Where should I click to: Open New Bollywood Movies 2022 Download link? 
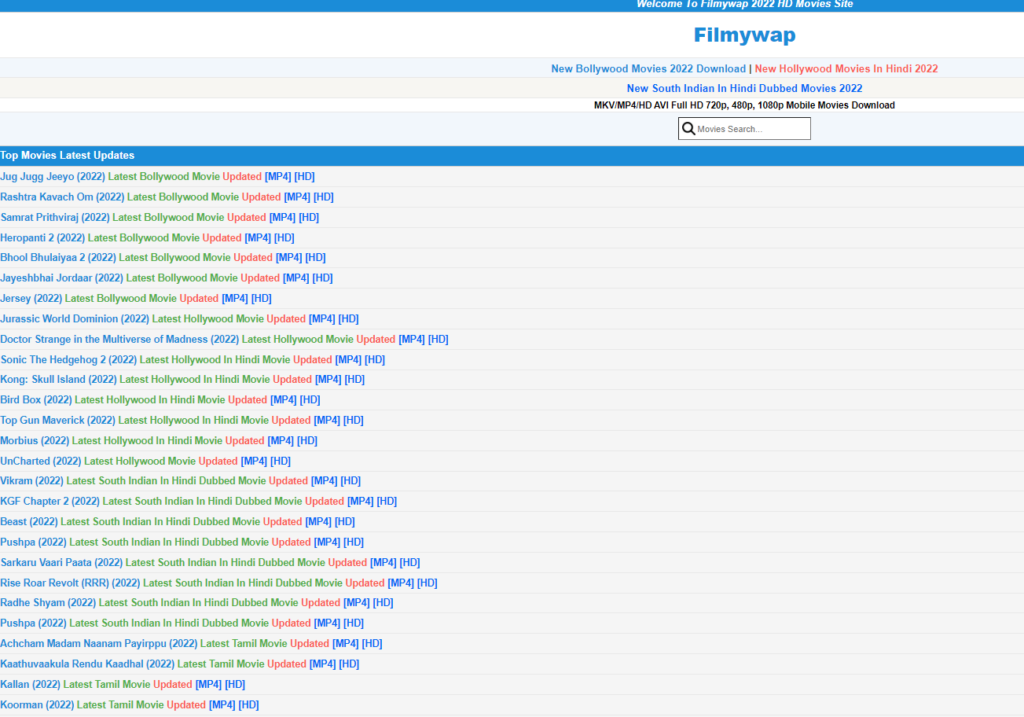pos(648,69)
